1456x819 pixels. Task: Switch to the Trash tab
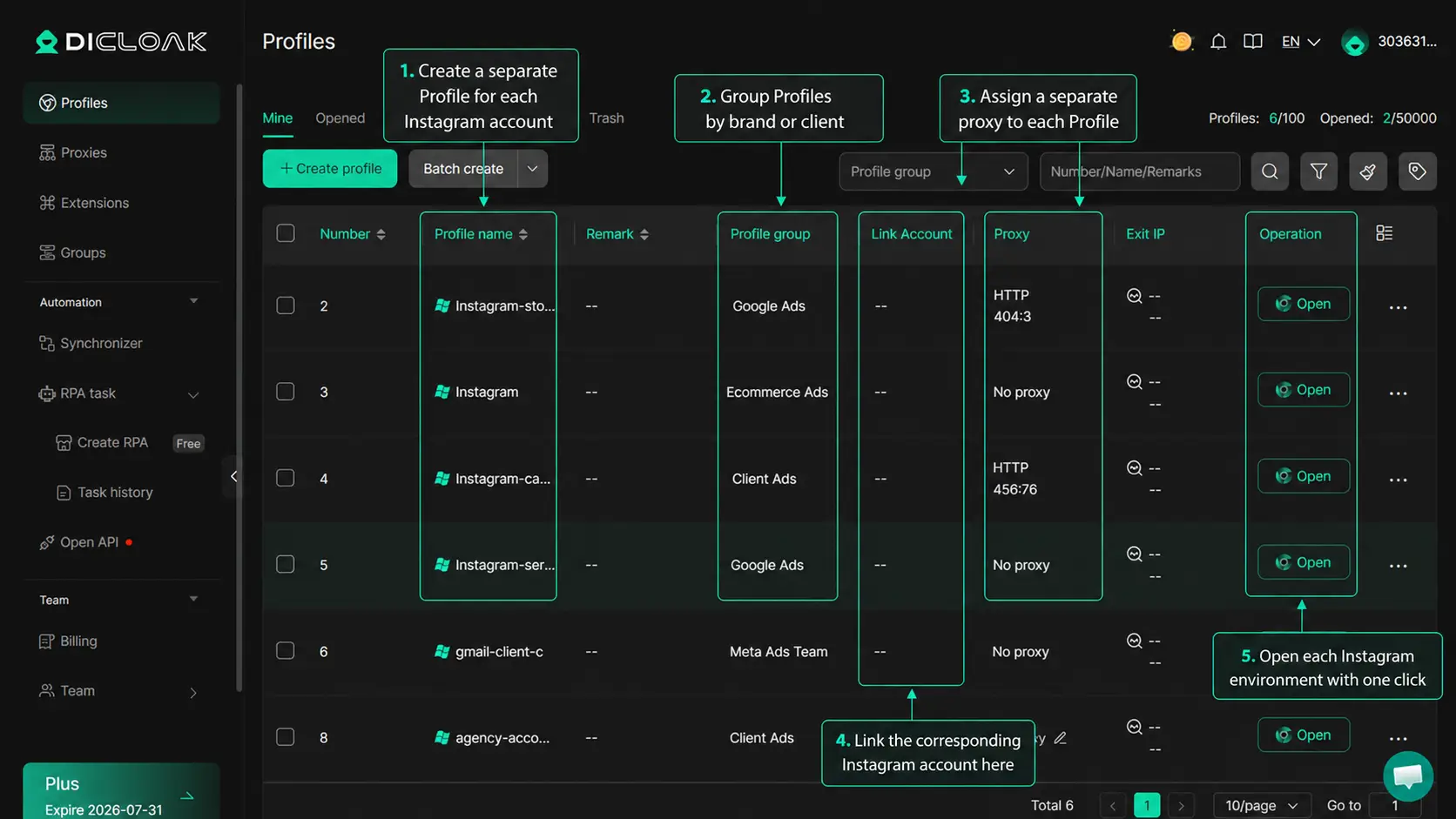pyautogui.click(x=606, y=118)
